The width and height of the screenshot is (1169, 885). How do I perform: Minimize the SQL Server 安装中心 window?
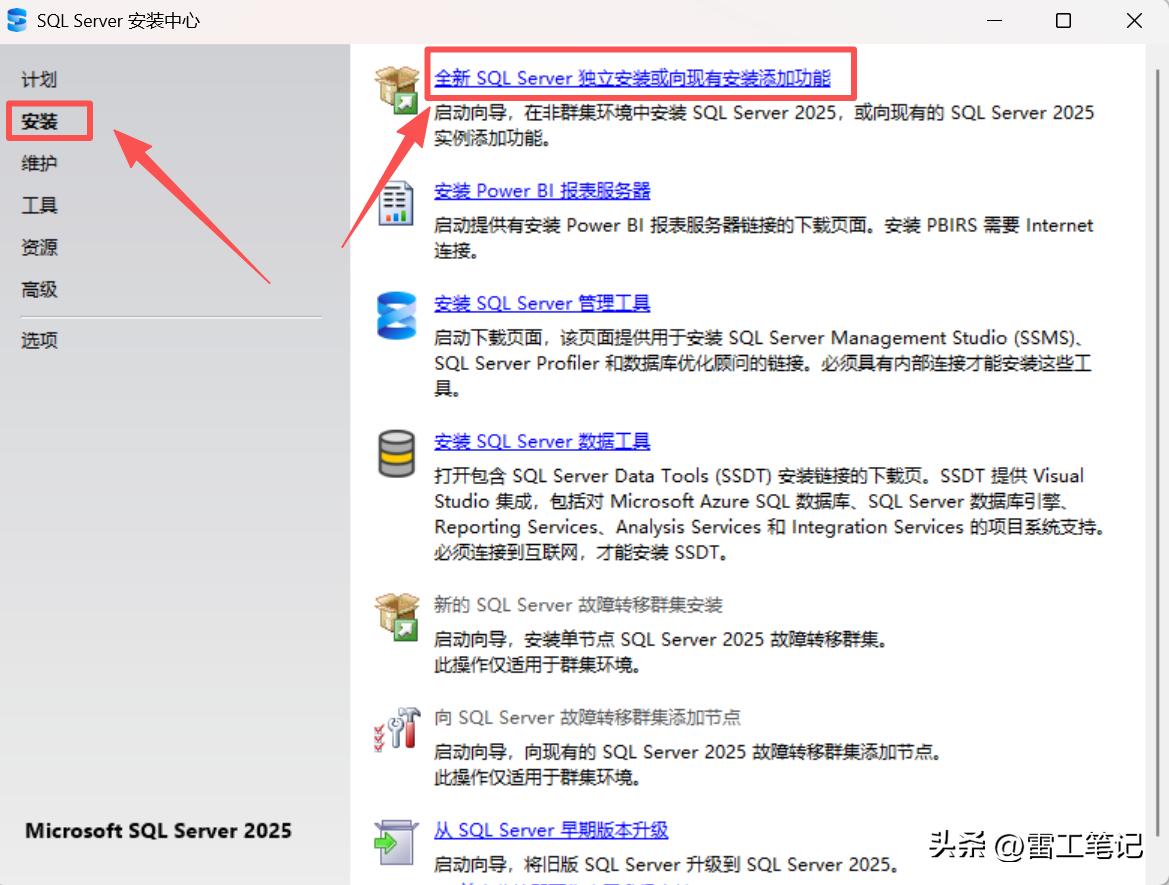click(x=994, y=21)
